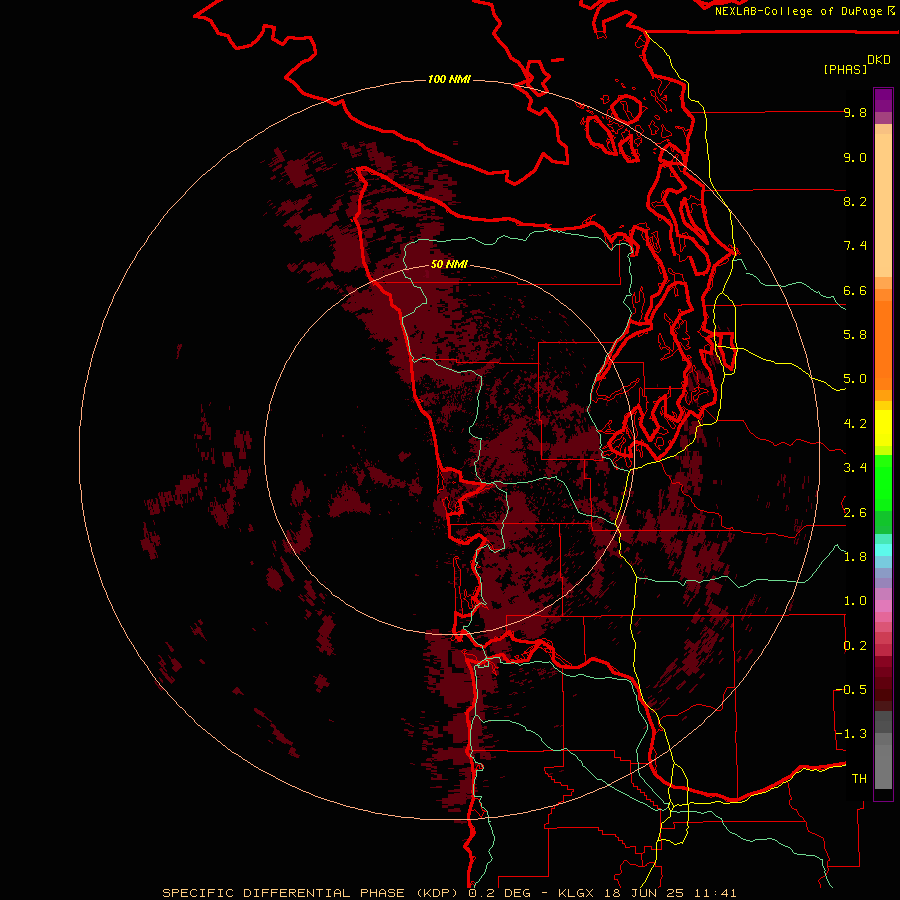
Task: Click the 5.0 scale value
Action: (x=855, y=379)
